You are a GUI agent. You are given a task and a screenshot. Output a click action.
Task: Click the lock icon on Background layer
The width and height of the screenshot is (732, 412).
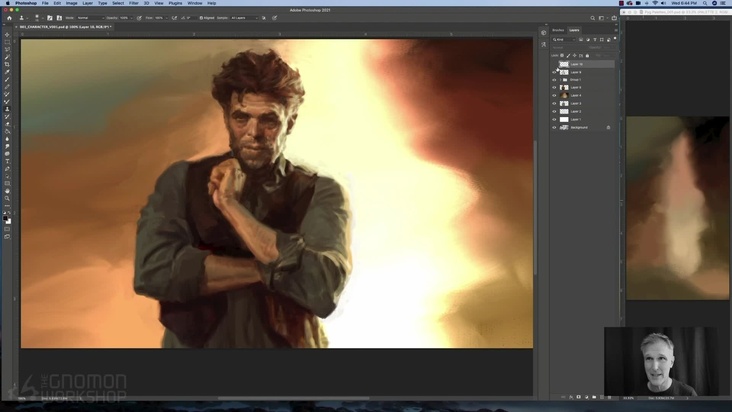pyautogui.click(x=608, y=128)
